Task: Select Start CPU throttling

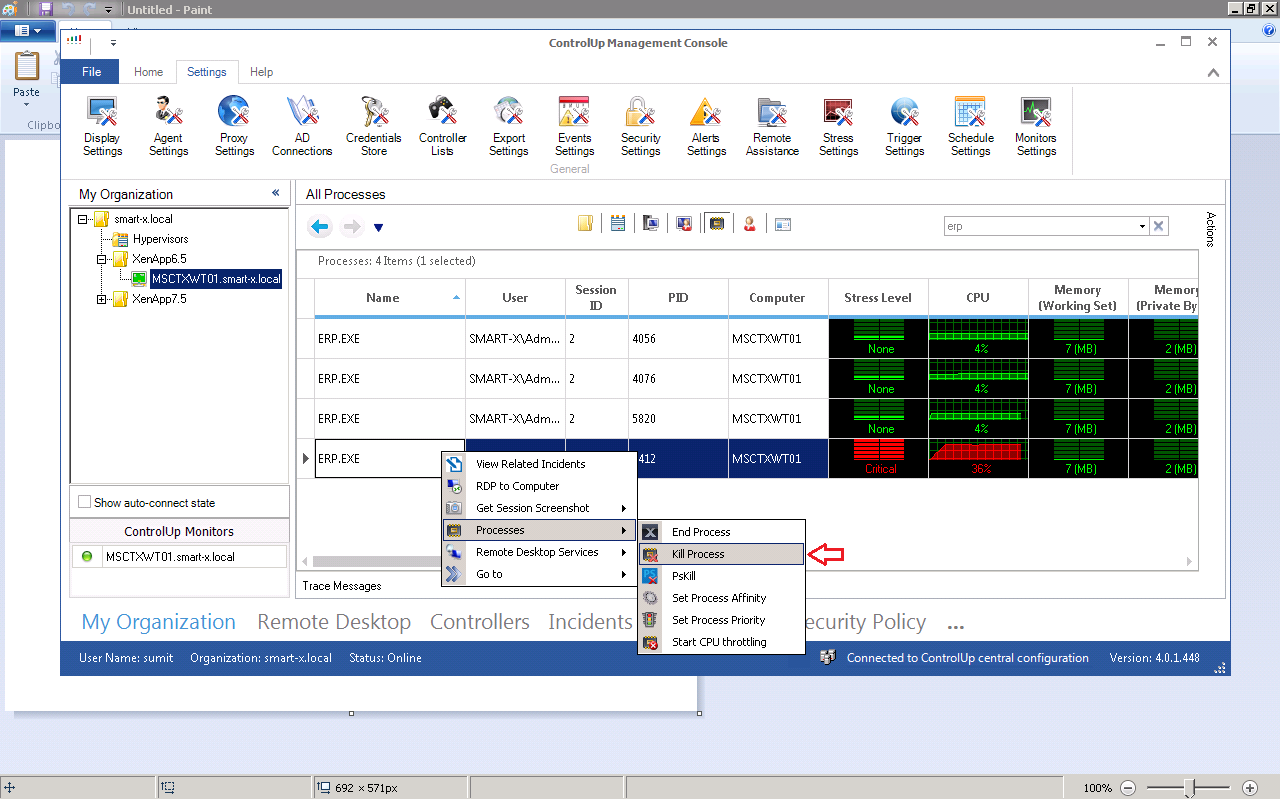Action: [722, 642]
